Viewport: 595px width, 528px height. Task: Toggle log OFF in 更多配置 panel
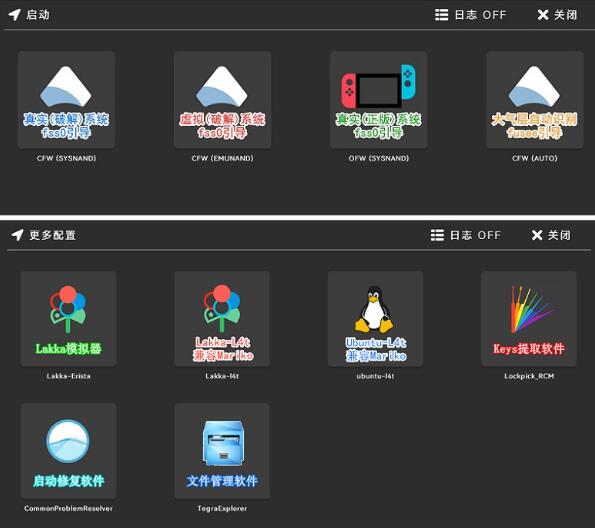pyautogui.click(x=466, y=235)
